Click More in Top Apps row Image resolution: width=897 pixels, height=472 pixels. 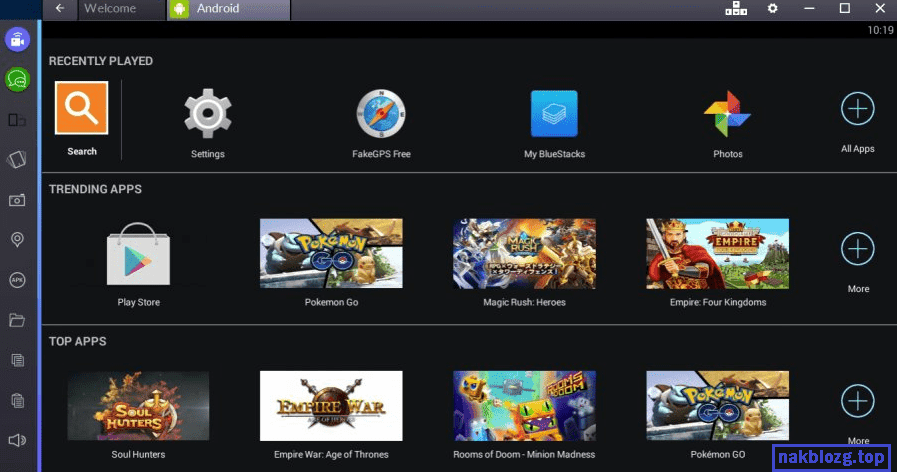(x=858, y=401)
